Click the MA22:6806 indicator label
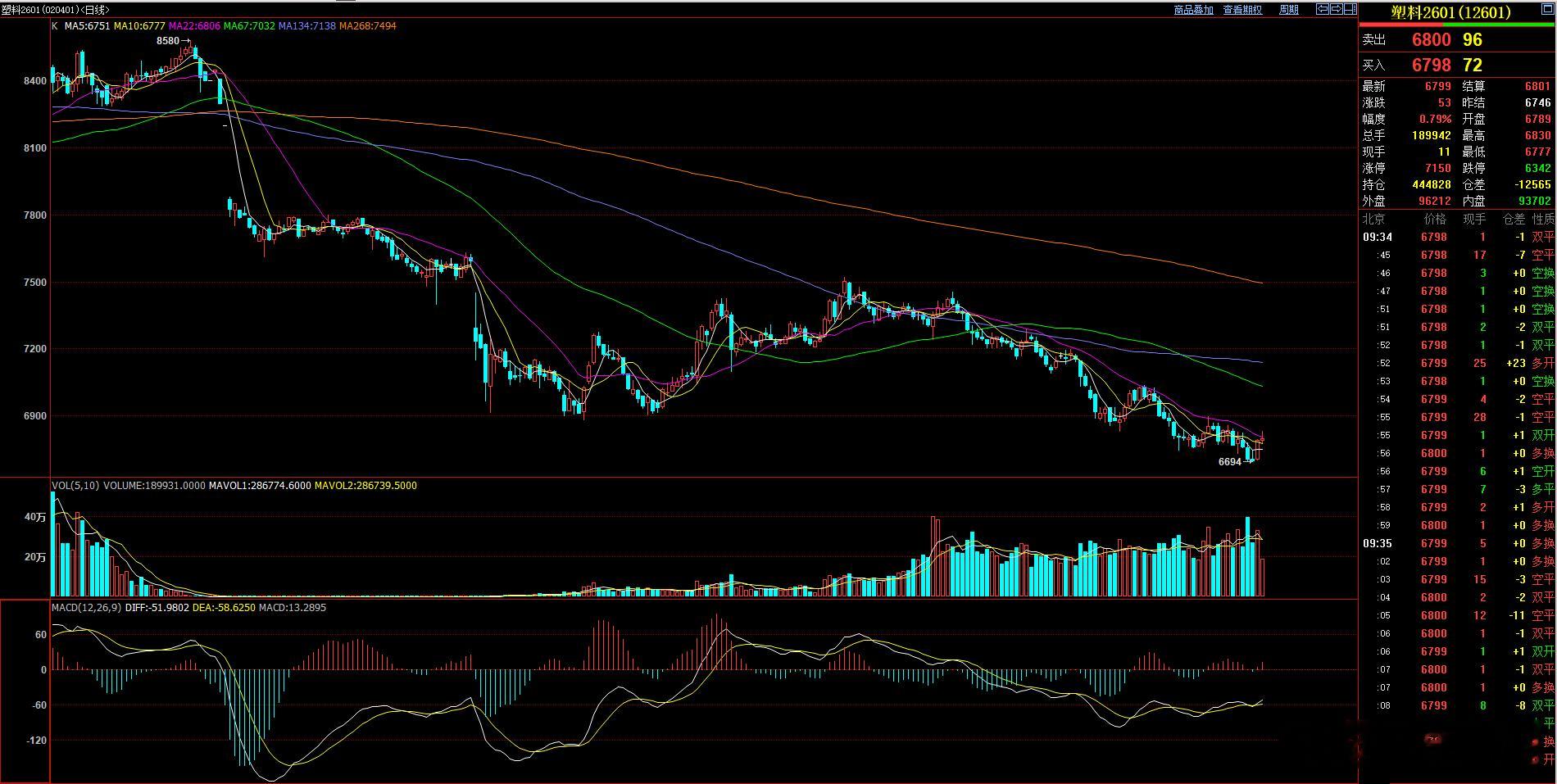This screenshot has width=1557, height=784. point(194,26)
